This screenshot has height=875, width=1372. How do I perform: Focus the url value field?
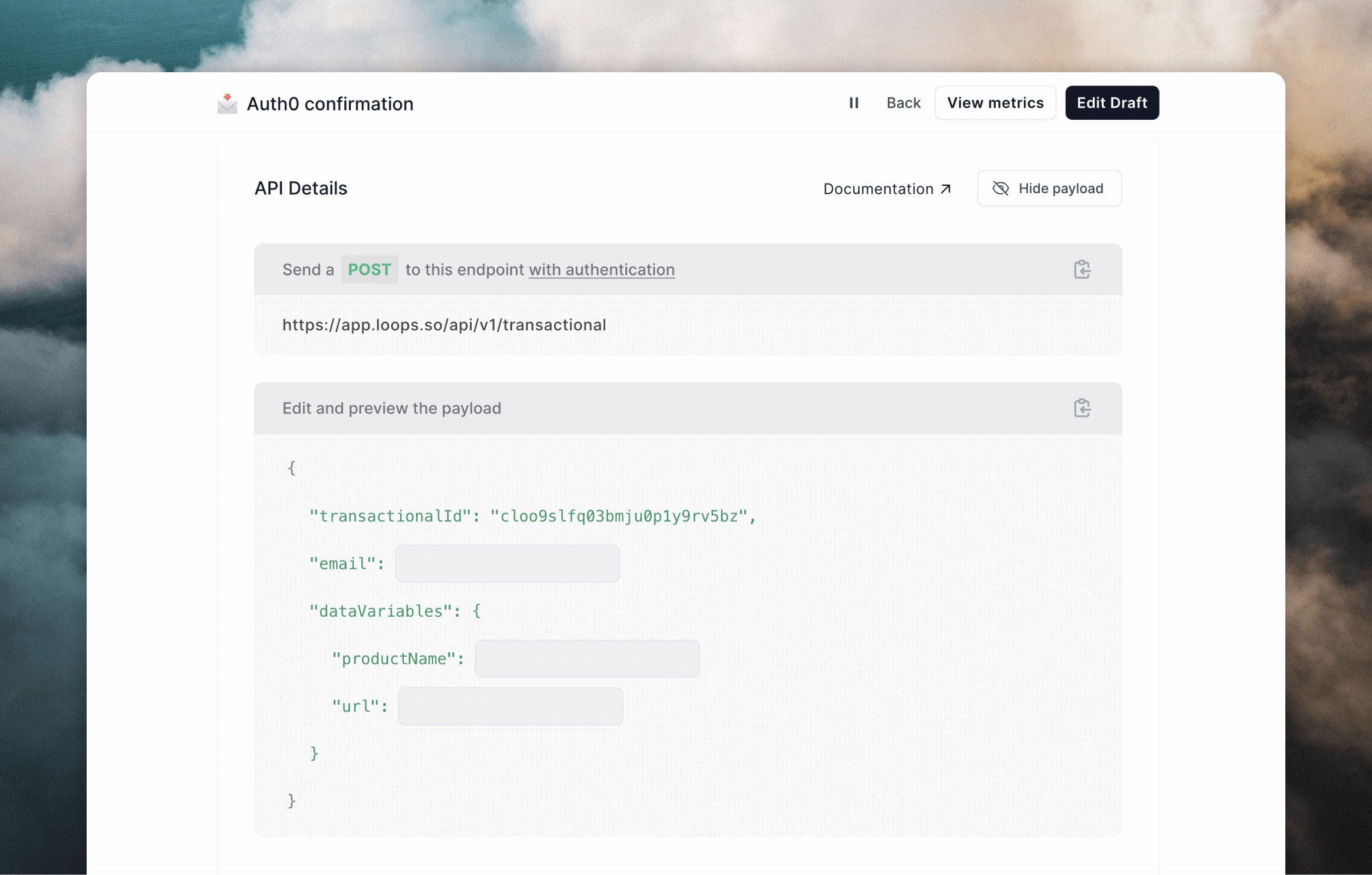(511, 706)
